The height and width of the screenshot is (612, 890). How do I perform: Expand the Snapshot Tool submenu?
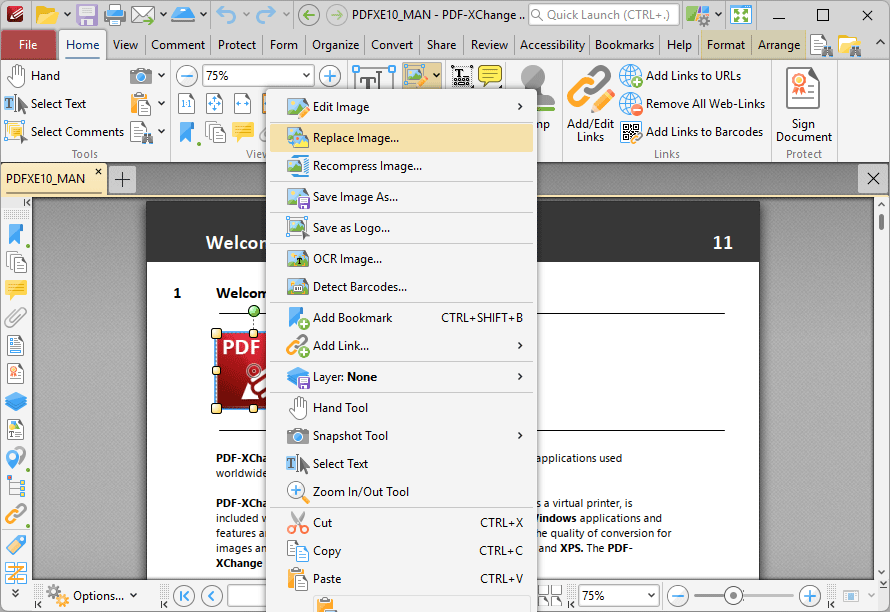[x=401, y=436]
